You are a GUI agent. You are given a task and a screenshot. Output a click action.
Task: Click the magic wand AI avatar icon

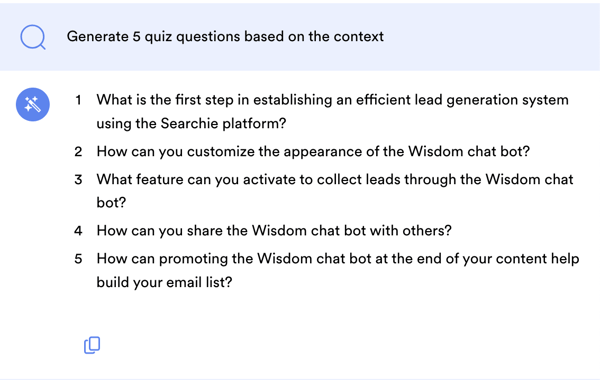[33, 104]
